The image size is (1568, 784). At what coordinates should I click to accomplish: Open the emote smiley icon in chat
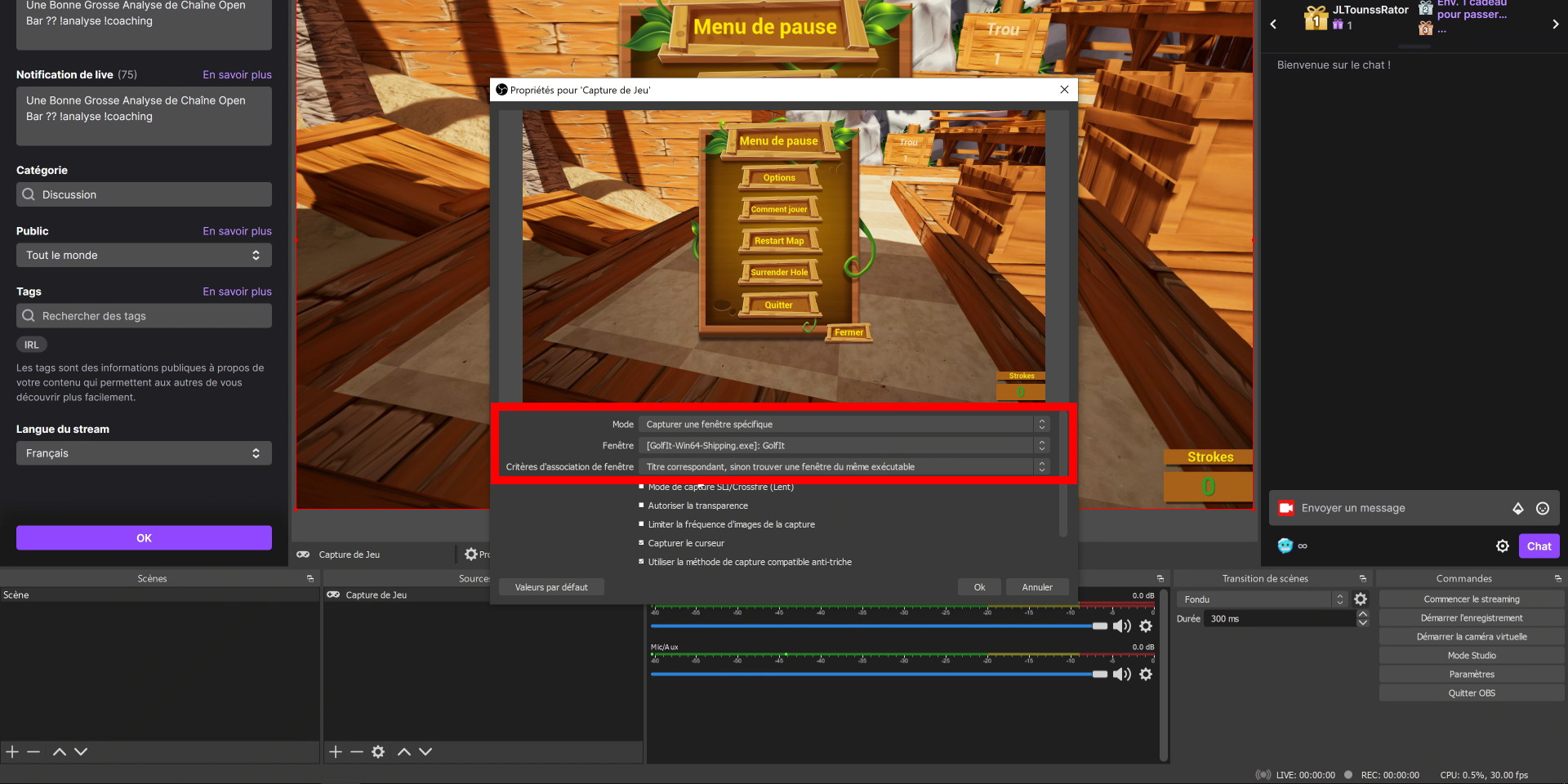pos(1543,508)
